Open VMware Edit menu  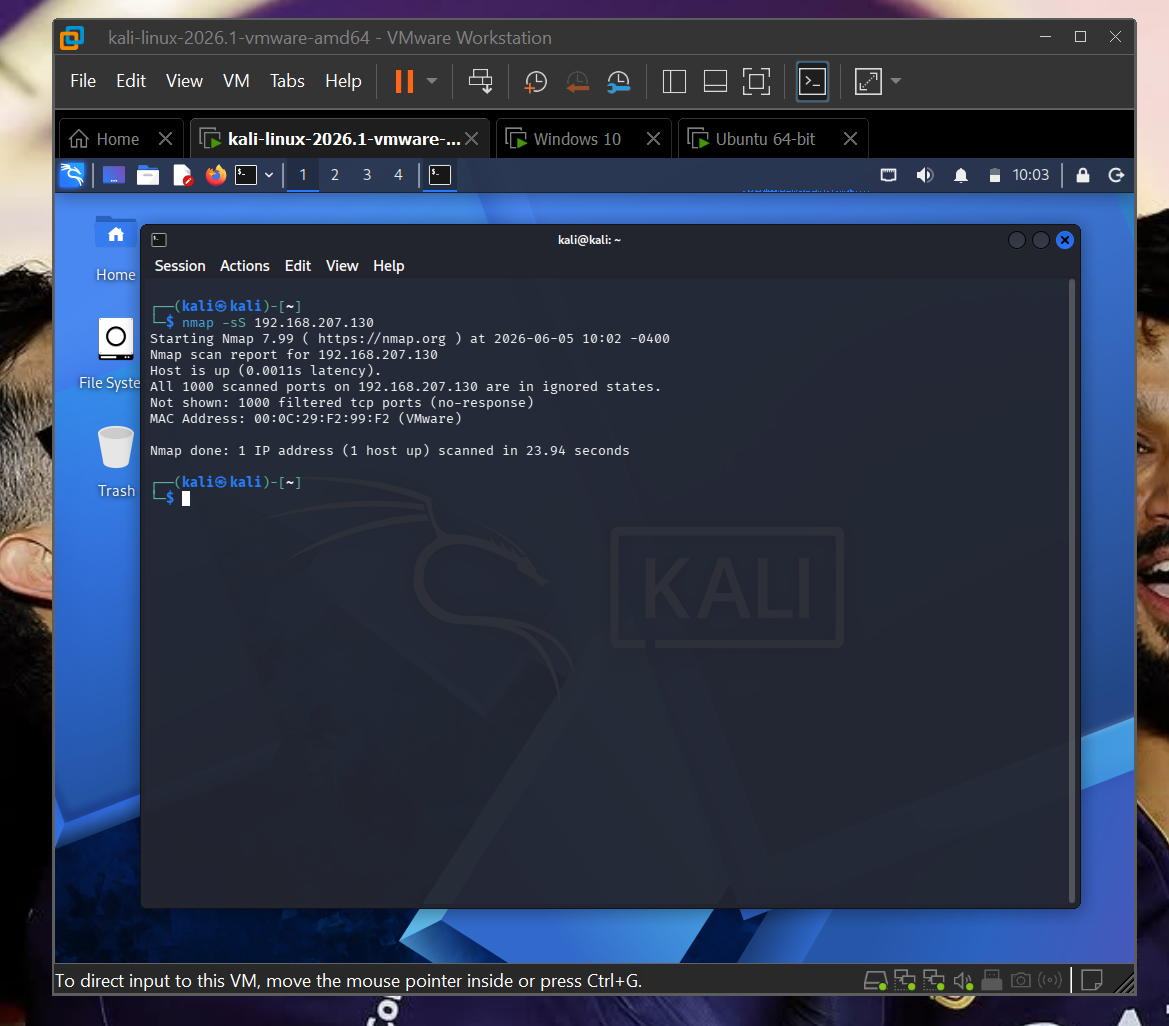click(x=130, y=81)
